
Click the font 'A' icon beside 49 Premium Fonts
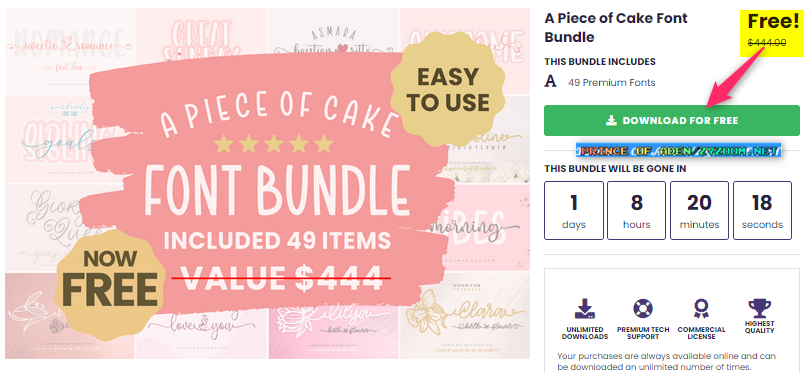[551, 82]
